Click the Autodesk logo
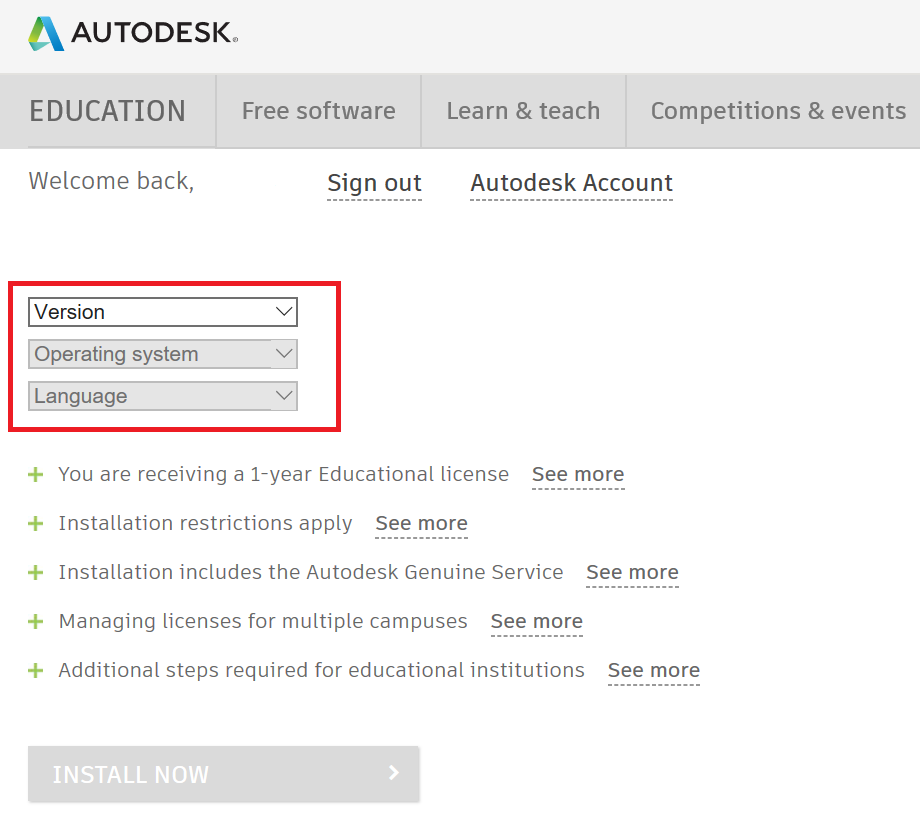Image resolution: width=920 pixels, height=823 pixels. (x=133, y=33)
